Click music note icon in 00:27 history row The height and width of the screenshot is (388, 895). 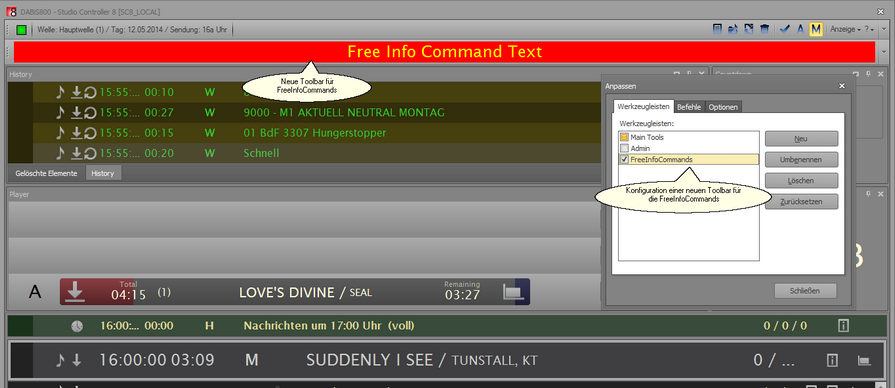pos(61,112)
